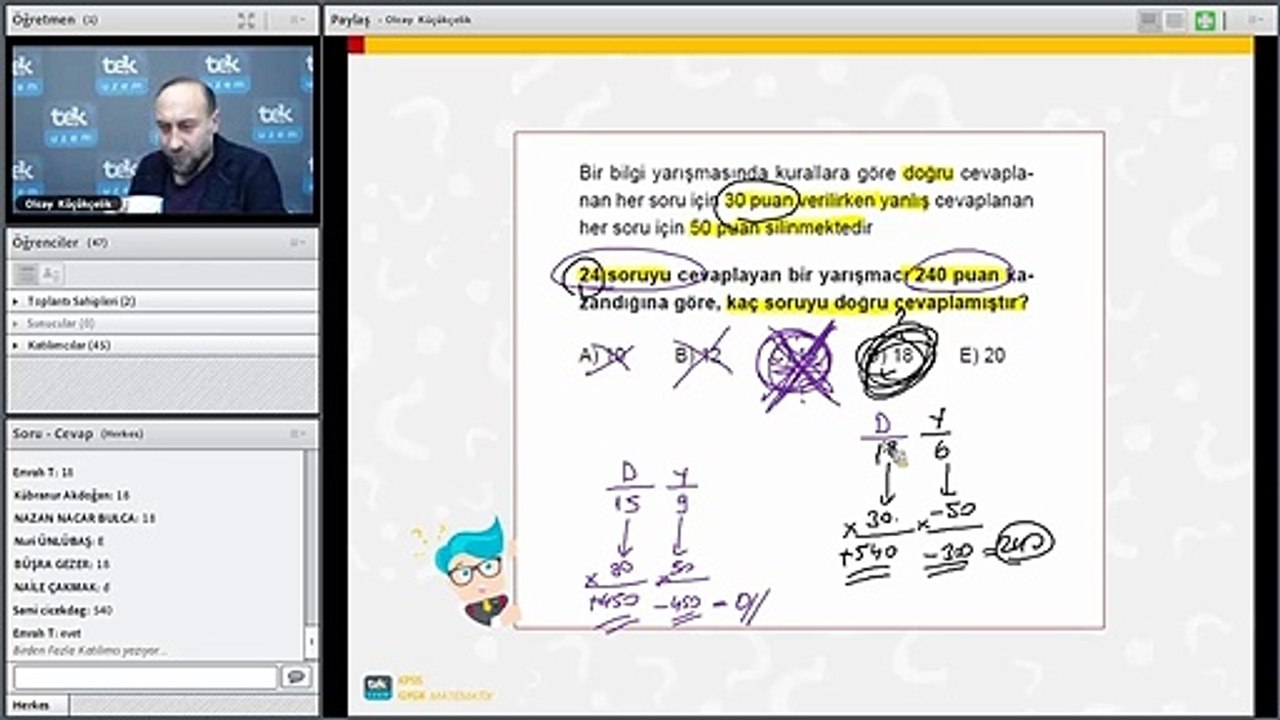Open Öğrenciler pod options menu

297,242
